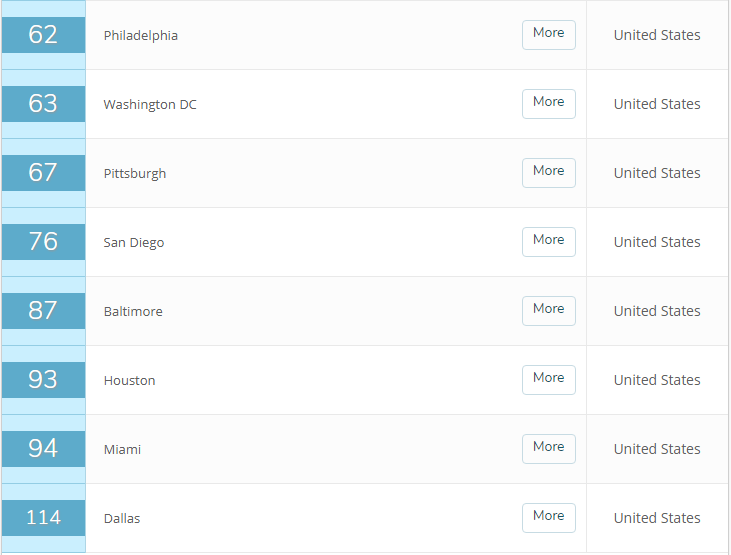Image resolution: width=731 pixels, height=555 pixels.
Task: Open More details for Washington DC
Action: pyautogui.click(x=548, y=103)
